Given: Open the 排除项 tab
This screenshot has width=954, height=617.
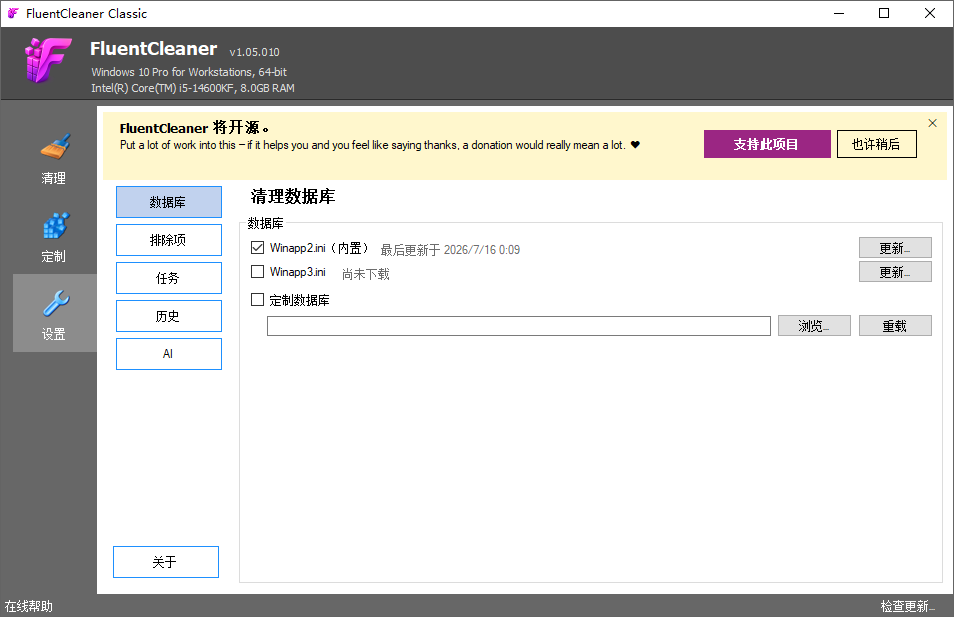Looking at the screenshot, I should click(x=169, y=240).
